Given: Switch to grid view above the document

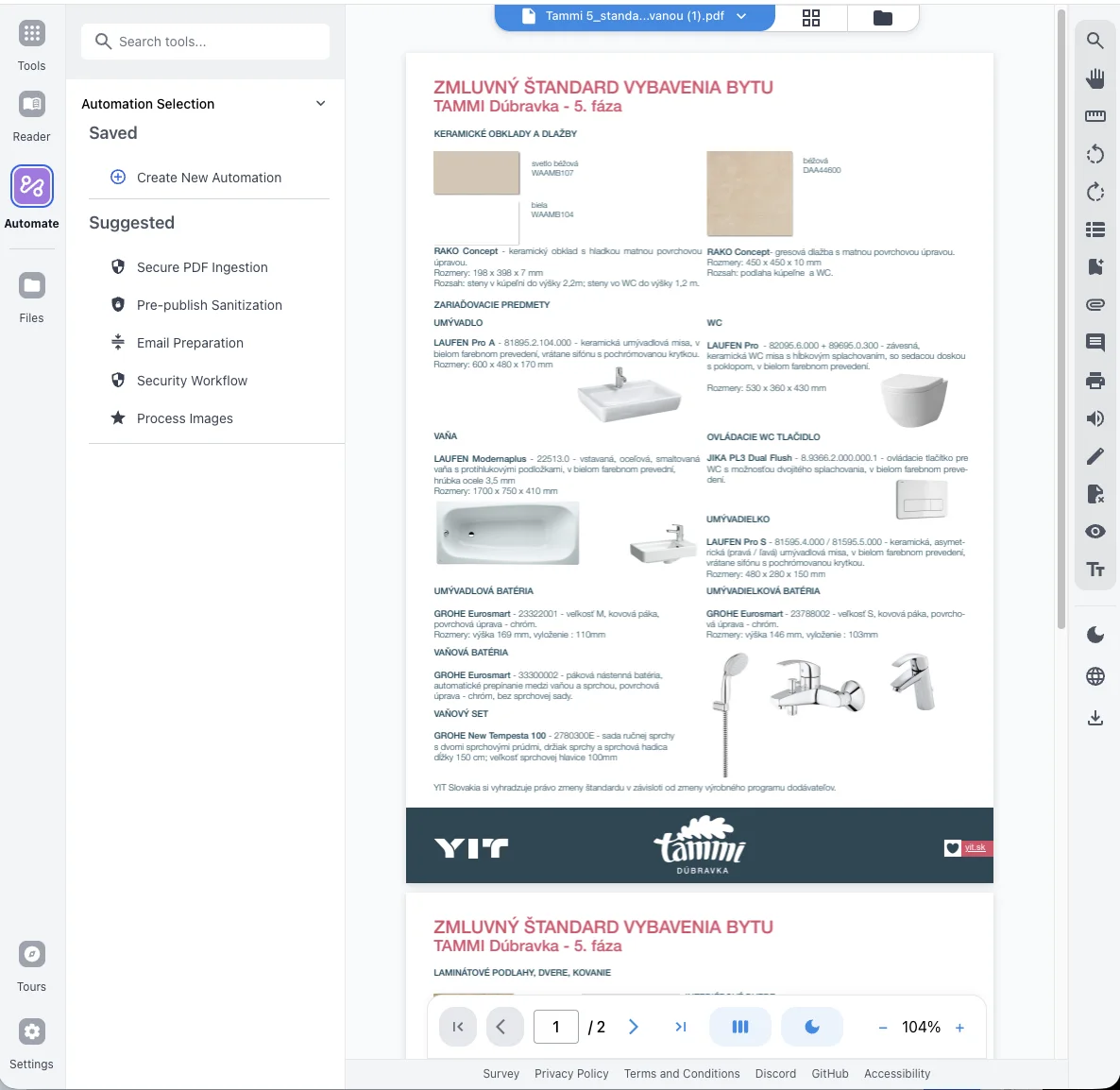Looking at the screenshot, I should pyautogui.click(x=810, y=17).
